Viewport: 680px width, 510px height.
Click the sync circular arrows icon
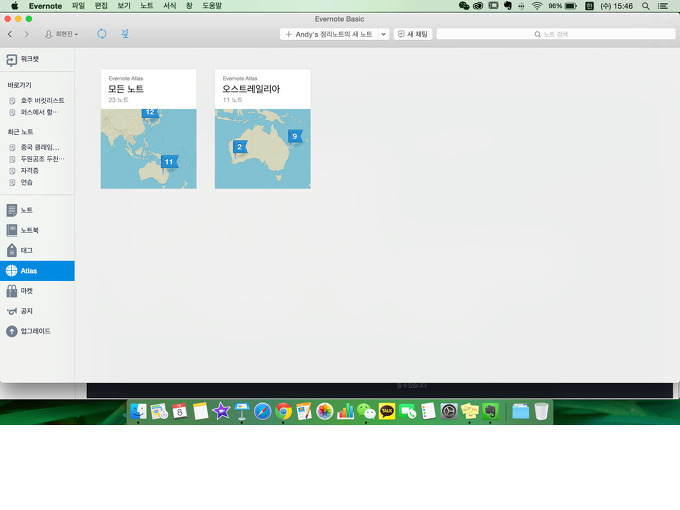tap(101, 34)
